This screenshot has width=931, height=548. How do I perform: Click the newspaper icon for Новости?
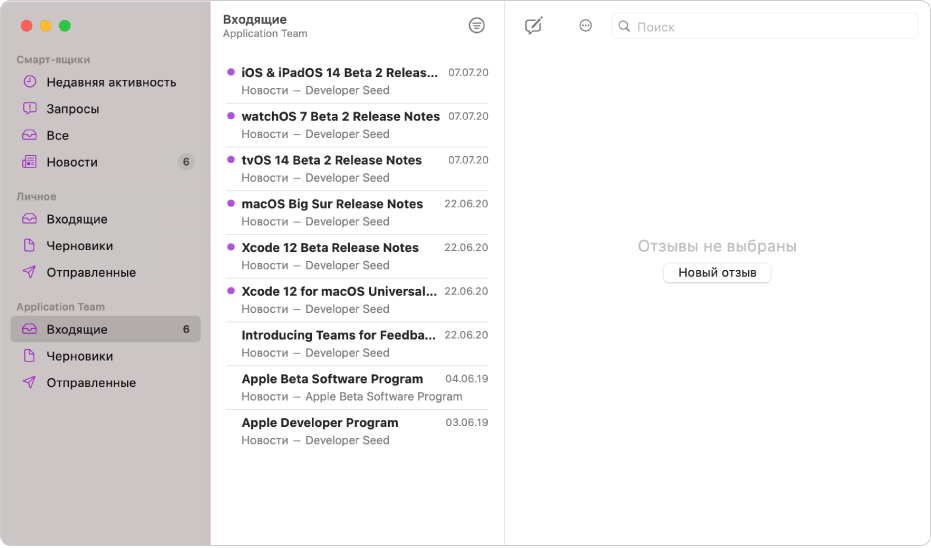(x=30, y=161)
